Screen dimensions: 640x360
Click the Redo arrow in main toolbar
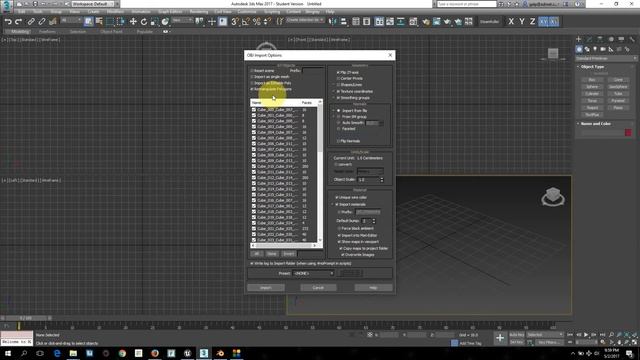pyautogui.click(x=18, y=22)
